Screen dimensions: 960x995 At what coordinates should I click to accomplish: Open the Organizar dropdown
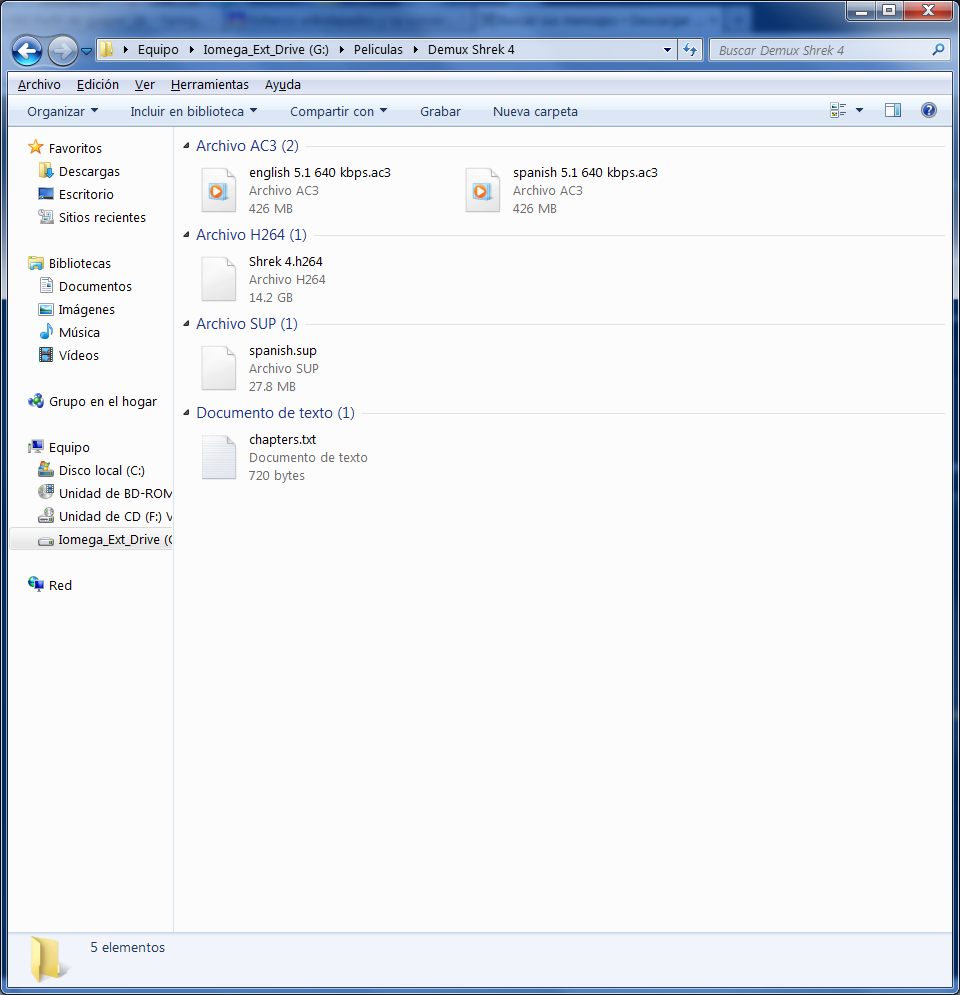[63, 111]
